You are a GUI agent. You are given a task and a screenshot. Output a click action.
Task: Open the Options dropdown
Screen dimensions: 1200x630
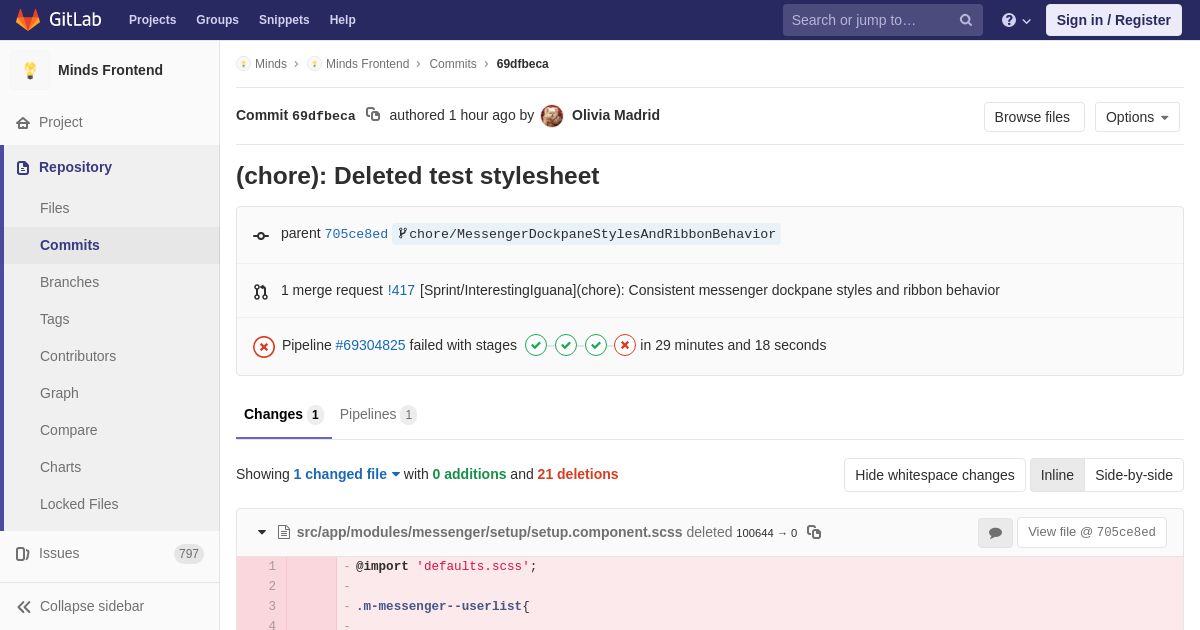[x=1137, y=117]
